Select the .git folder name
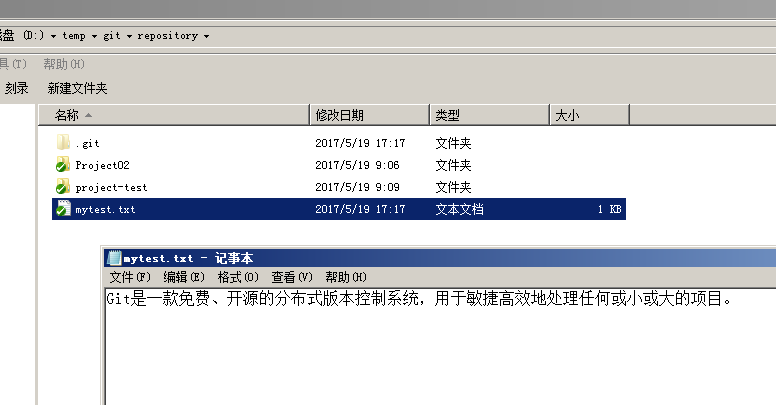776x405 pixels. (x=88, y=144)
